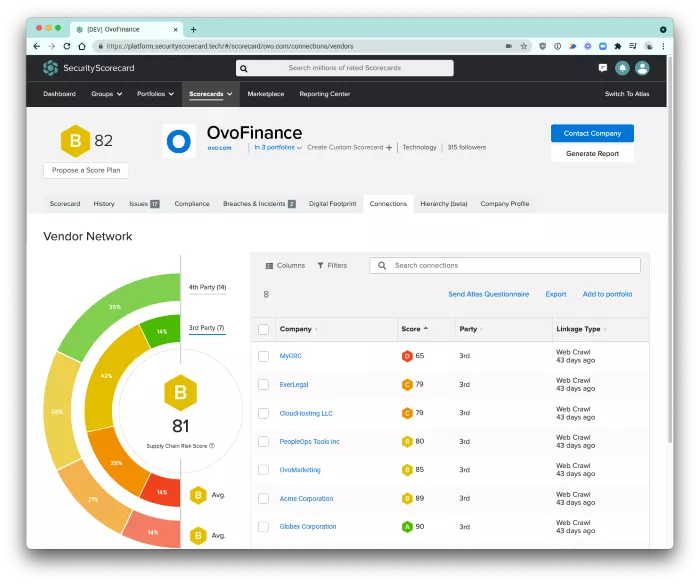
Task: Open the chat messages icon in header
Action: click(603, 68)
